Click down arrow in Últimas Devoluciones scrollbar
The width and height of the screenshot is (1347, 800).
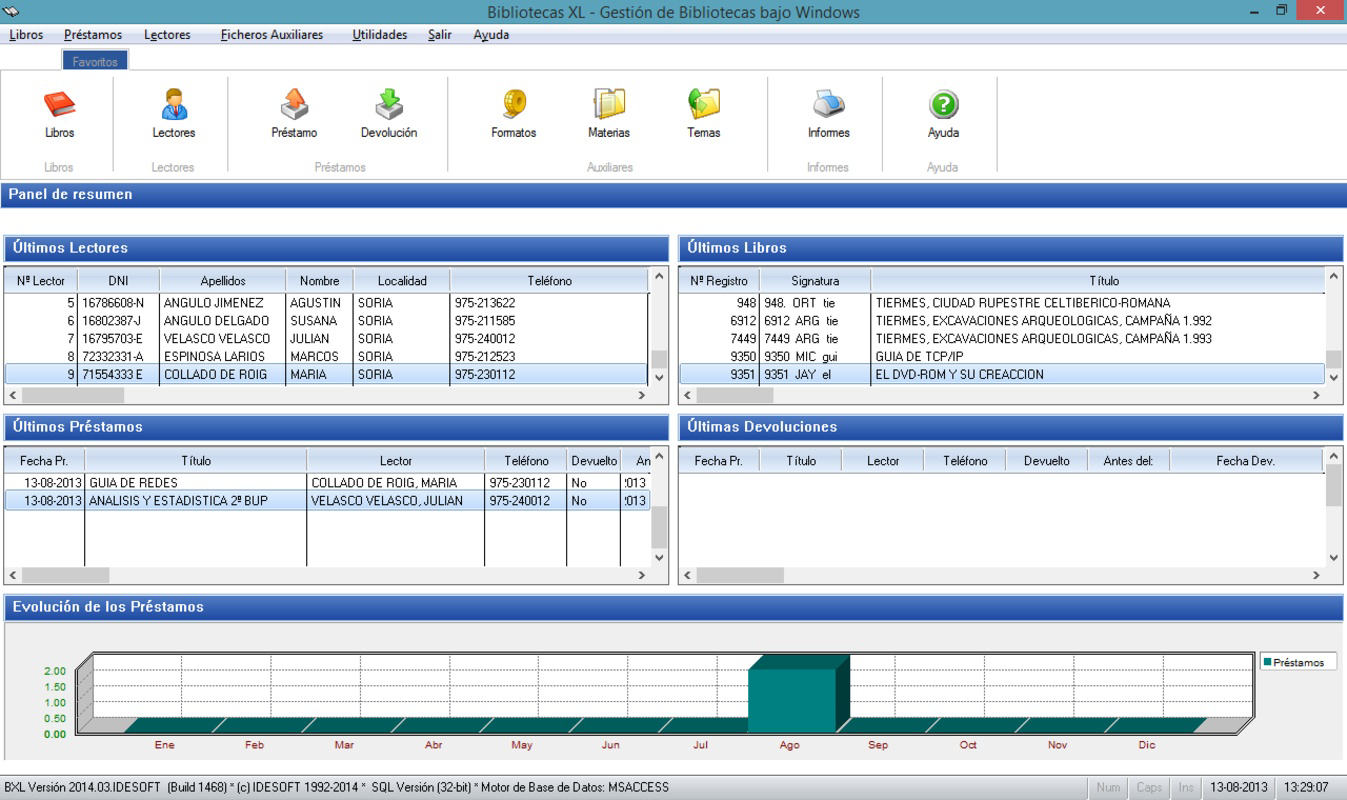pos(1333,557)
